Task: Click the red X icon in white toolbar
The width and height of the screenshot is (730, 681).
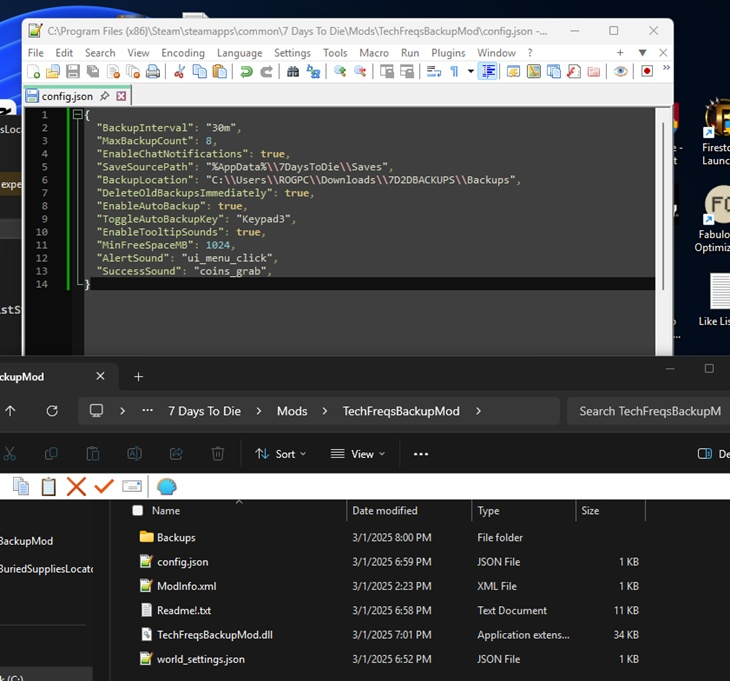Action: pos(76,486)
